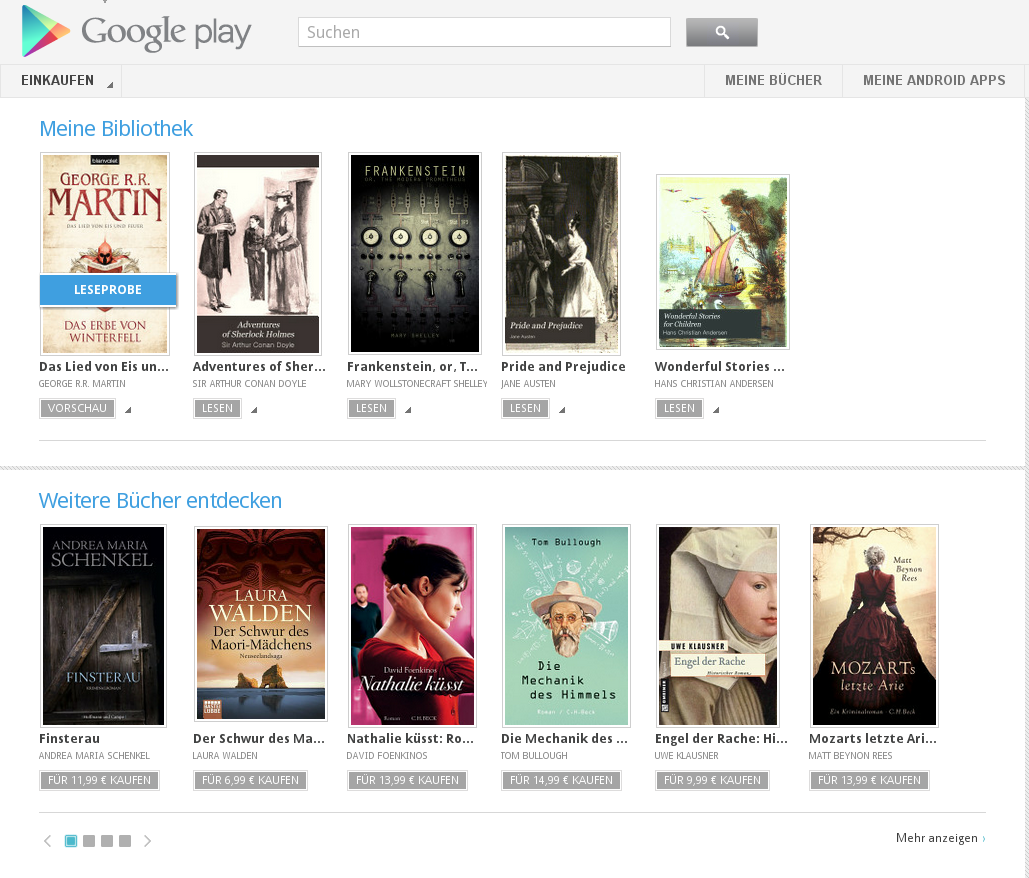Open the Meine Android Apps tab
Image resolution: width=1029 pixels, height=878 pixels.
tap(934, 81)
